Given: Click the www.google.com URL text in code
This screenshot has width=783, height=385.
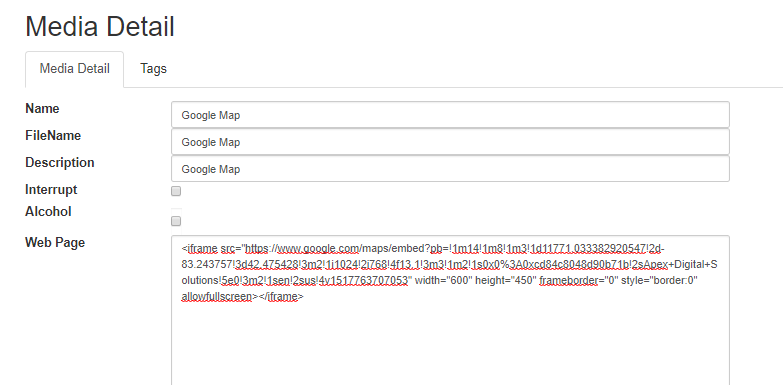Looking at the screenshot, I should [x=318, y=249].
